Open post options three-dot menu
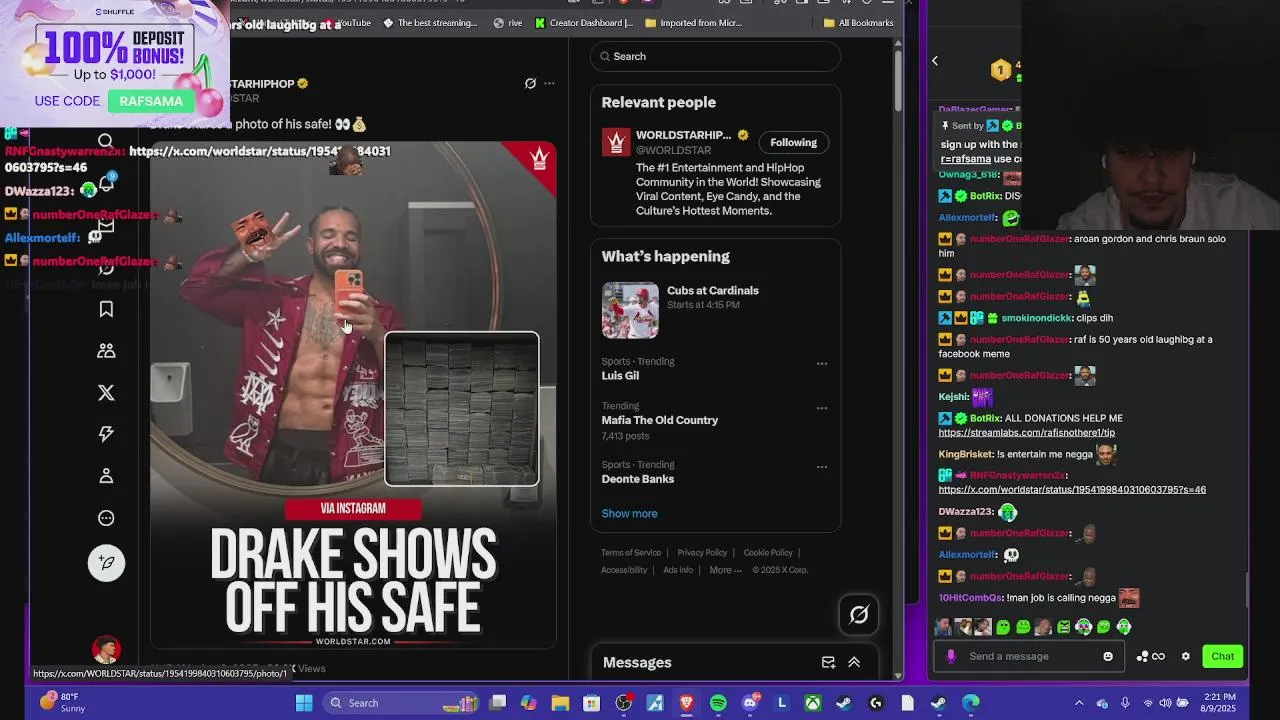Image resolution: width=1280 pixels, height=720 pixels. click(549, 83)
